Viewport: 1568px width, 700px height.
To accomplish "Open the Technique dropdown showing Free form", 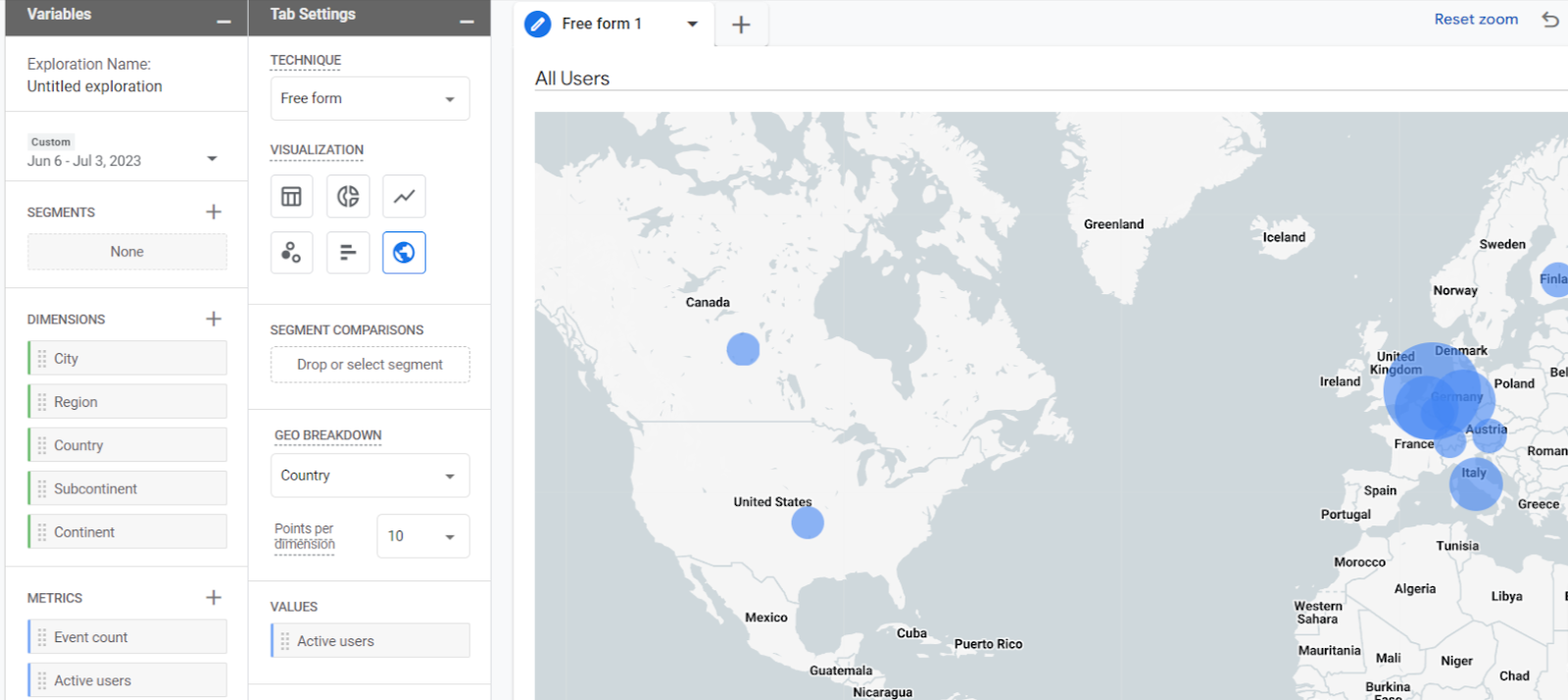I will pos(369,99).
